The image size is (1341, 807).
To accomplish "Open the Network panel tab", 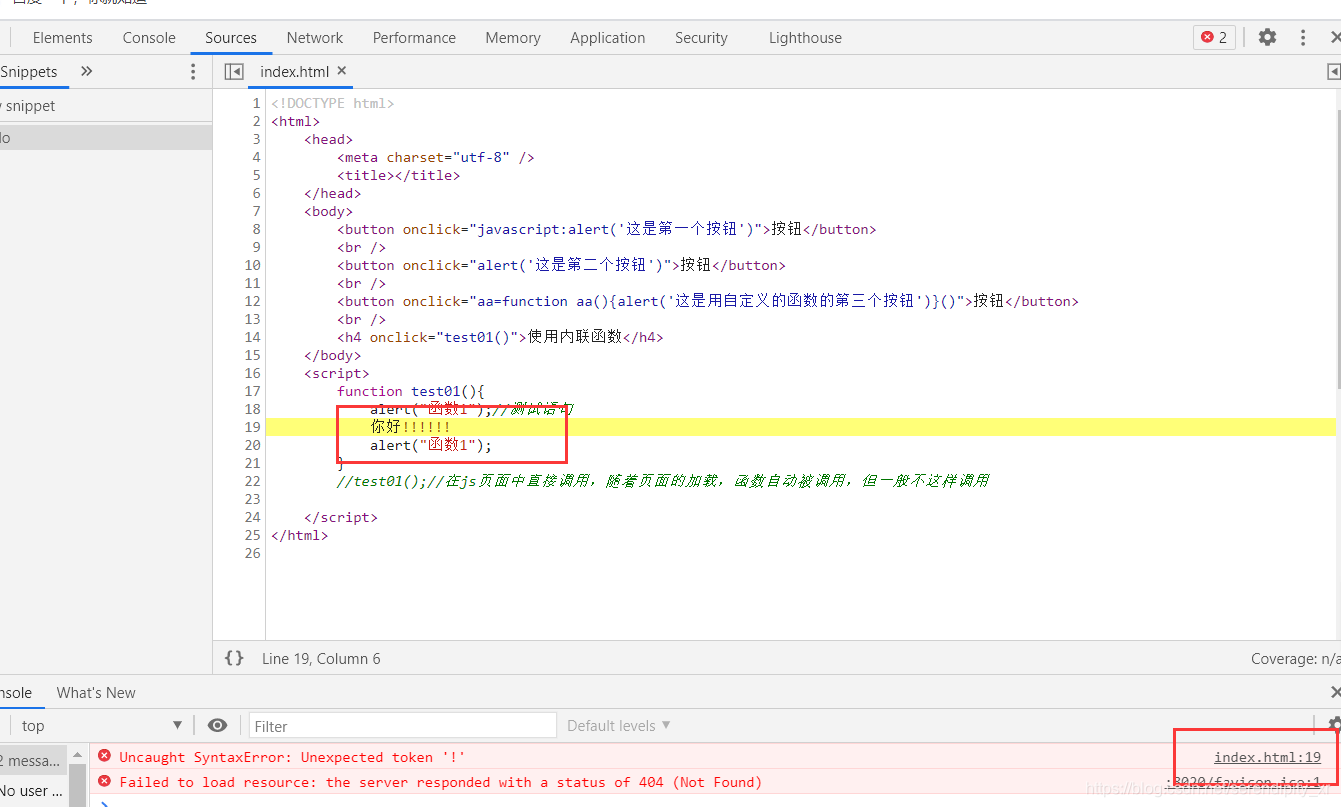I will click(315, 38).
